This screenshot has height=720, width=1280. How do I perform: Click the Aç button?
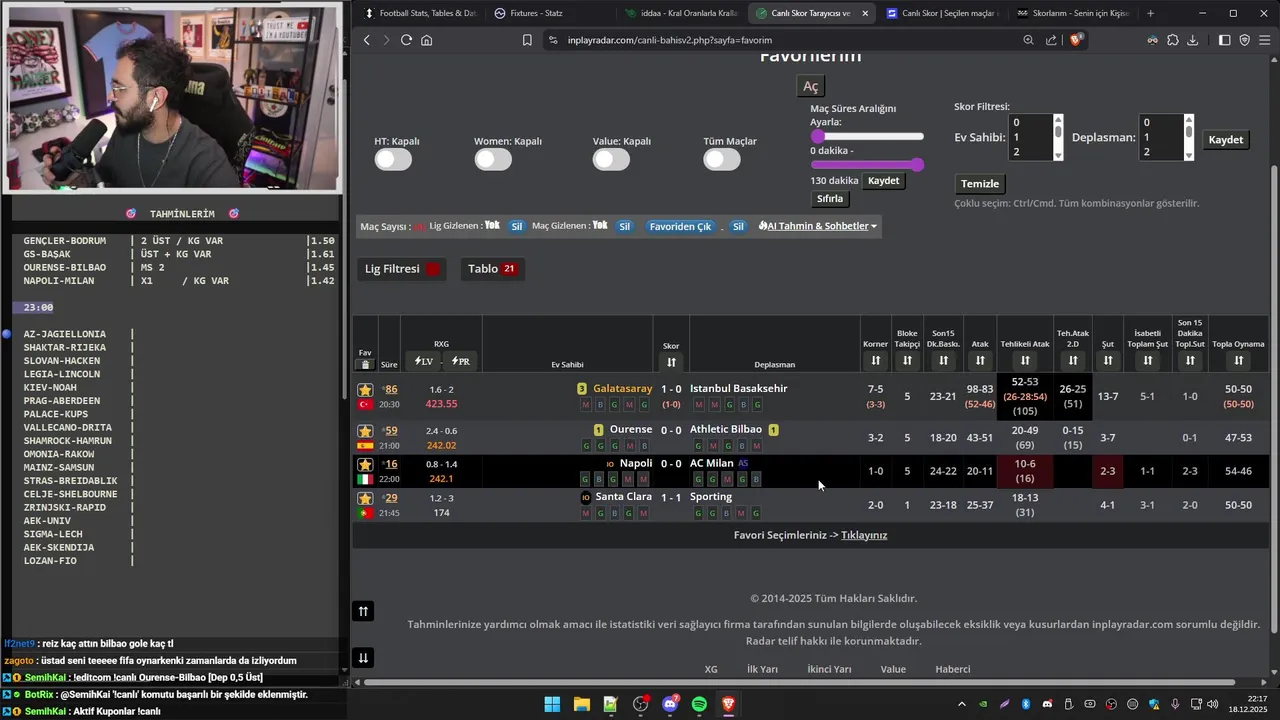click(810, 86)
